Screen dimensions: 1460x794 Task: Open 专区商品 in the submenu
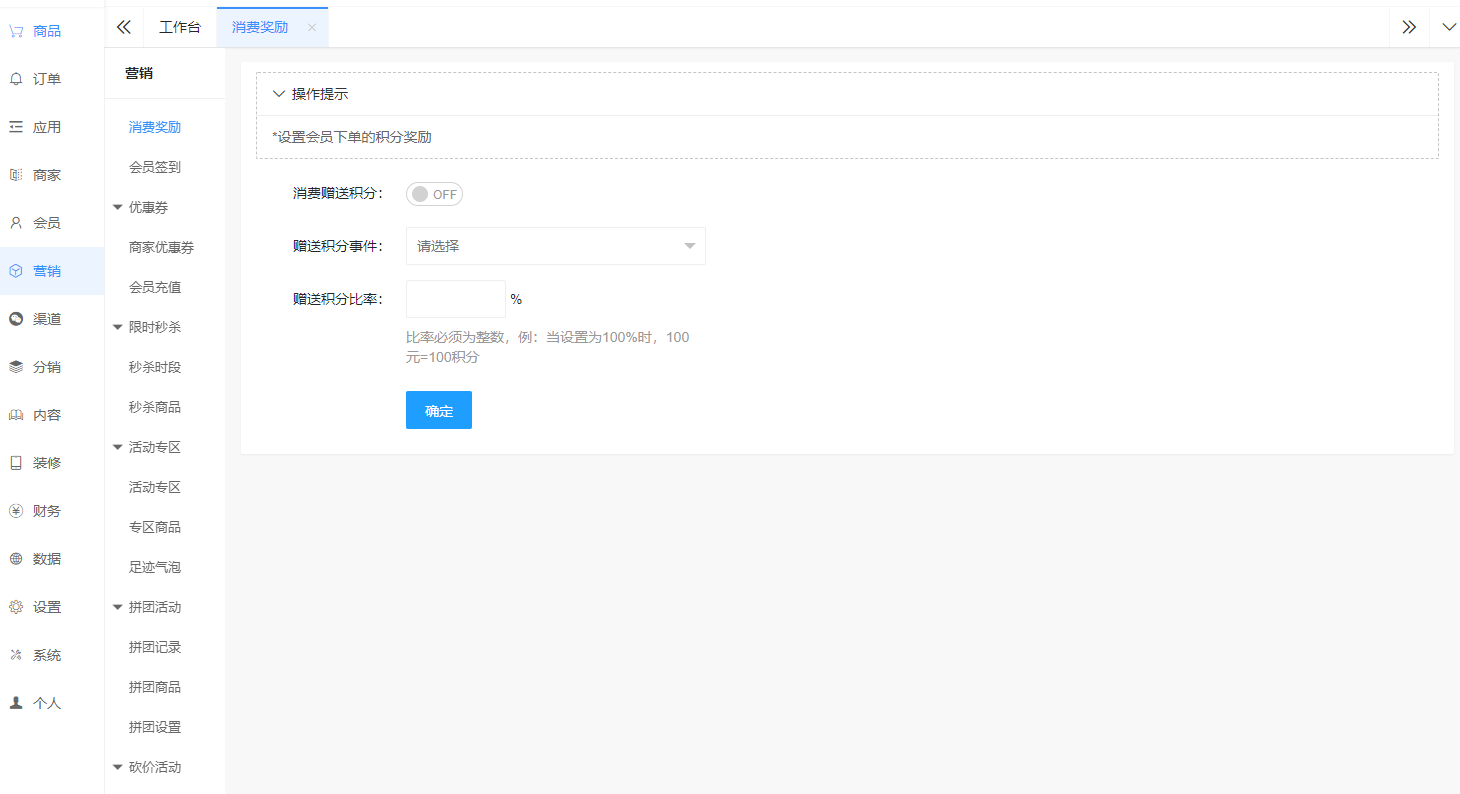(x=155, y=527)
